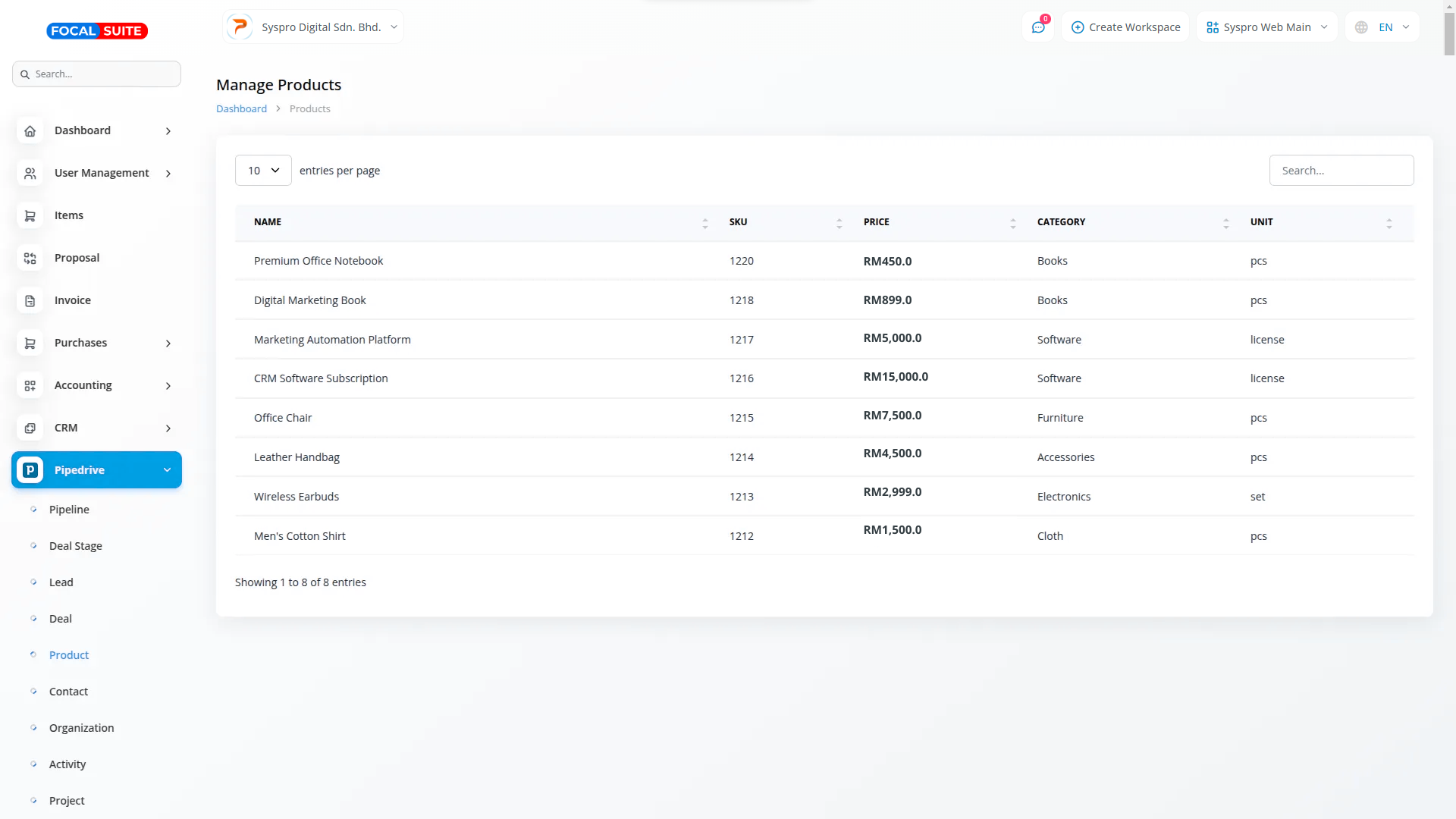Click the Pipedrive P logo icon
Image resolution: width=1456 pixels, height=819 pixels.
click(x=30, y=470)
